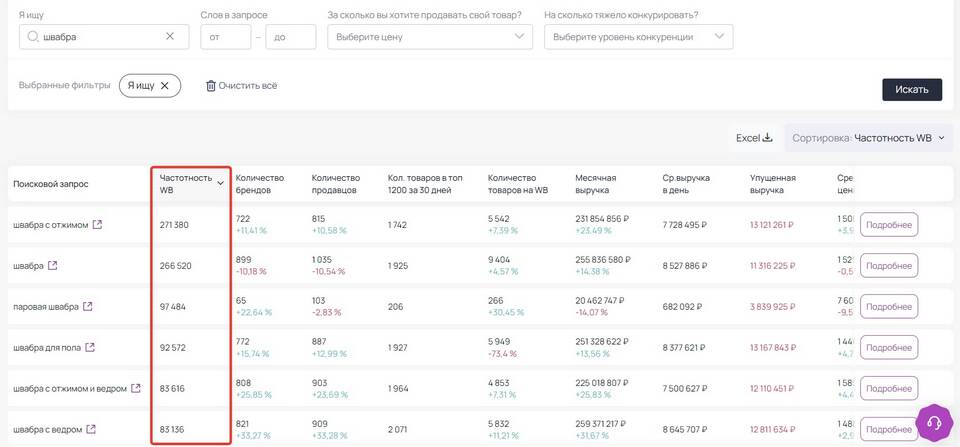Sort by the 'Частотность WB' column header
The image size is (960, 447).
[190, 183]
